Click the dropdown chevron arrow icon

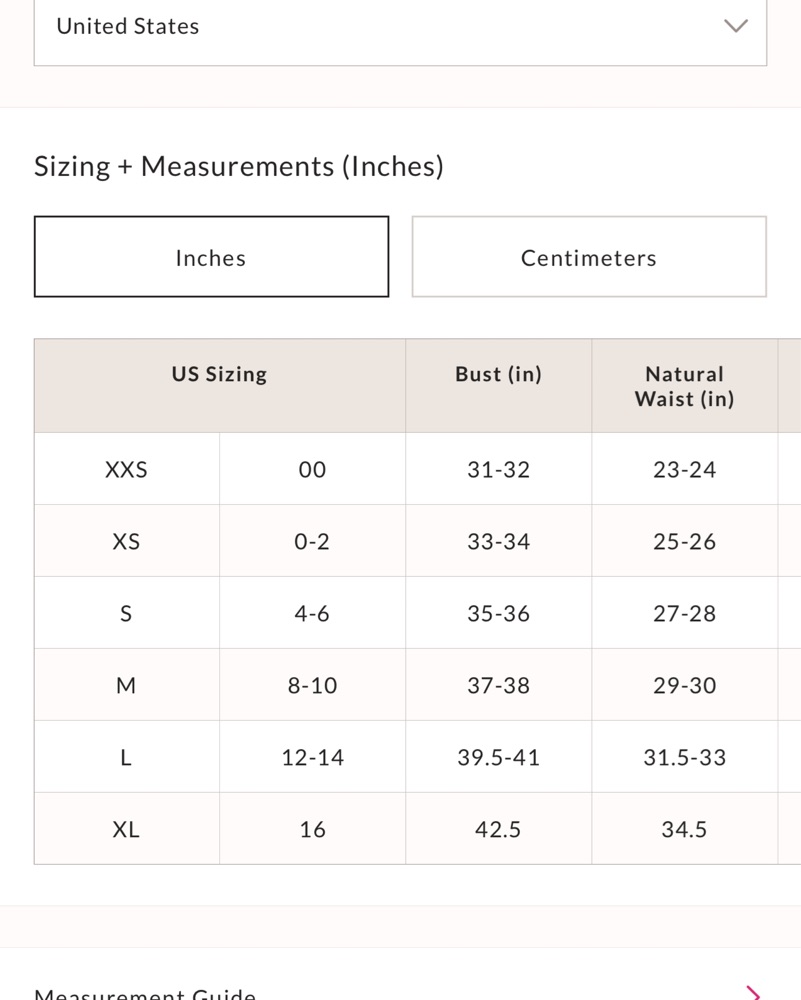[735, 26]
